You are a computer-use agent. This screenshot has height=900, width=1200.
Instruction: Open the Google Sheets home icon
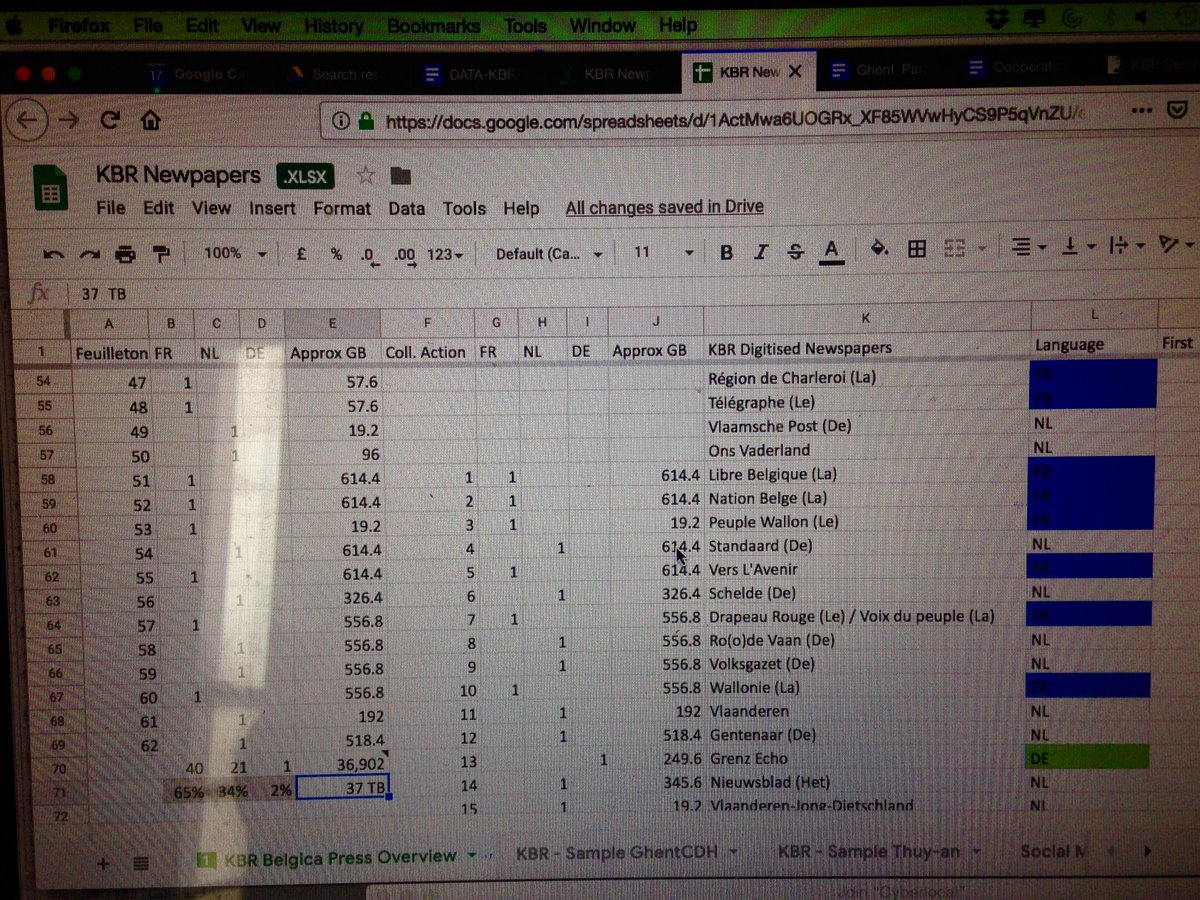click(52, 188)
